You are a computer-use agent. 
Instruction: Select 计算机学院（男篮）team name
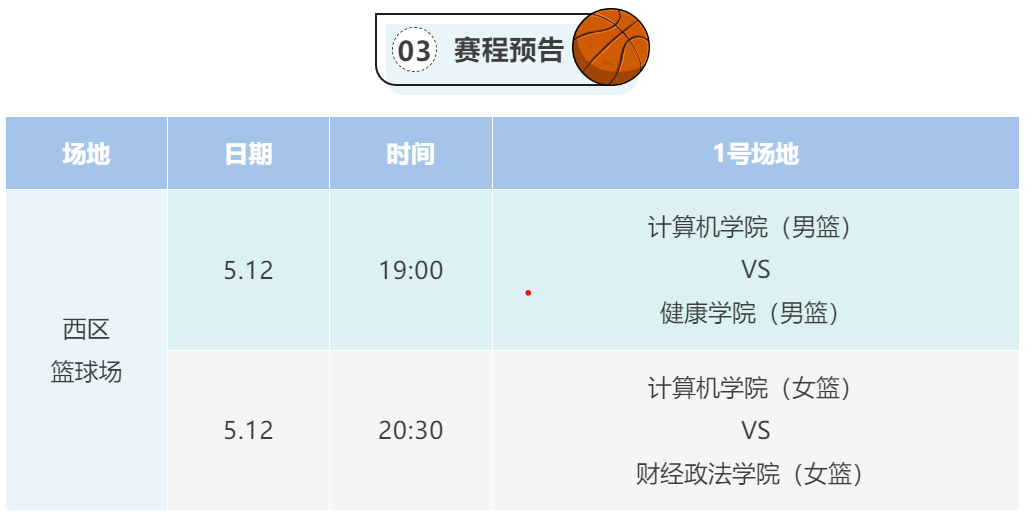click(756, 227)
